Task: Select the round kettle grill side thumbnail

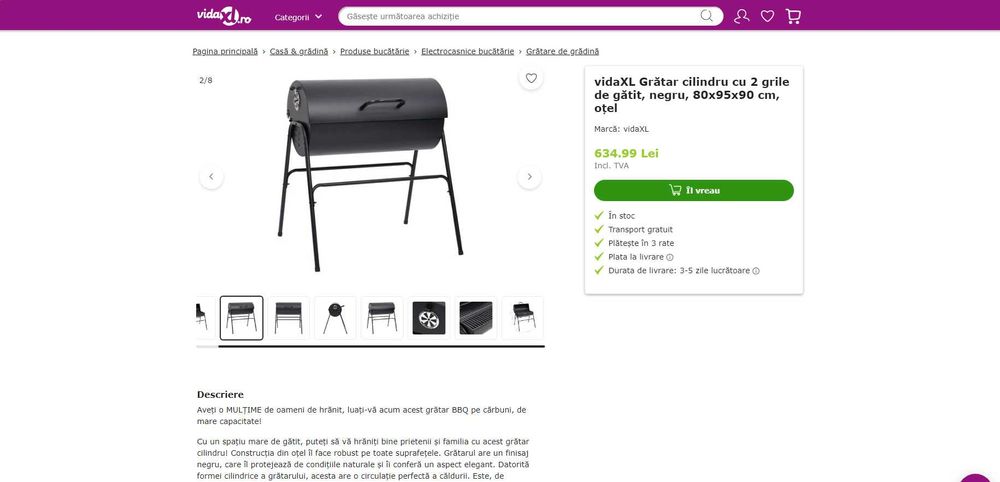Action: [335, 318]
